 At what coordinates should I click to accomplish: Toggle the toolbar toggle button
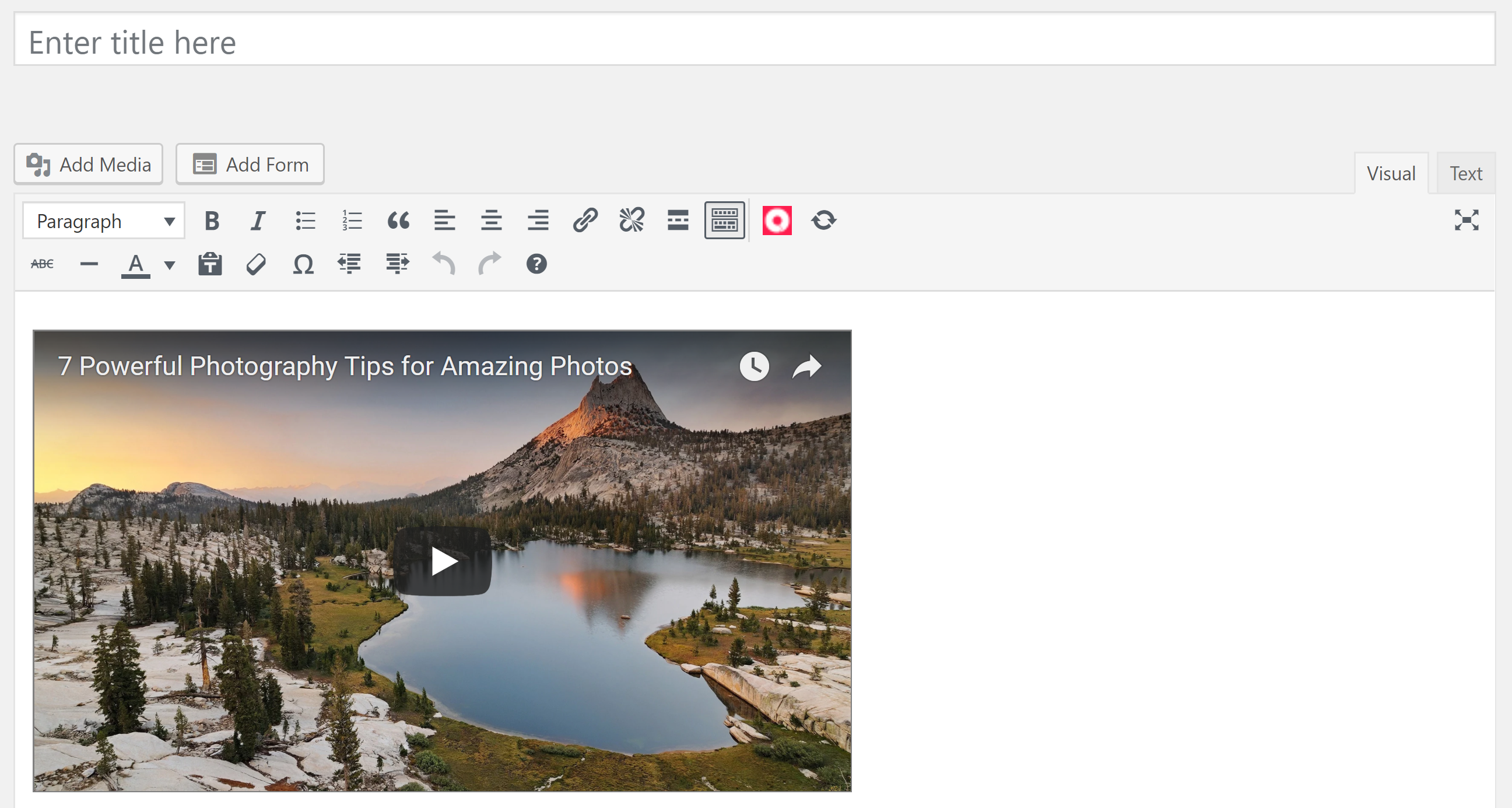point(724,221)
